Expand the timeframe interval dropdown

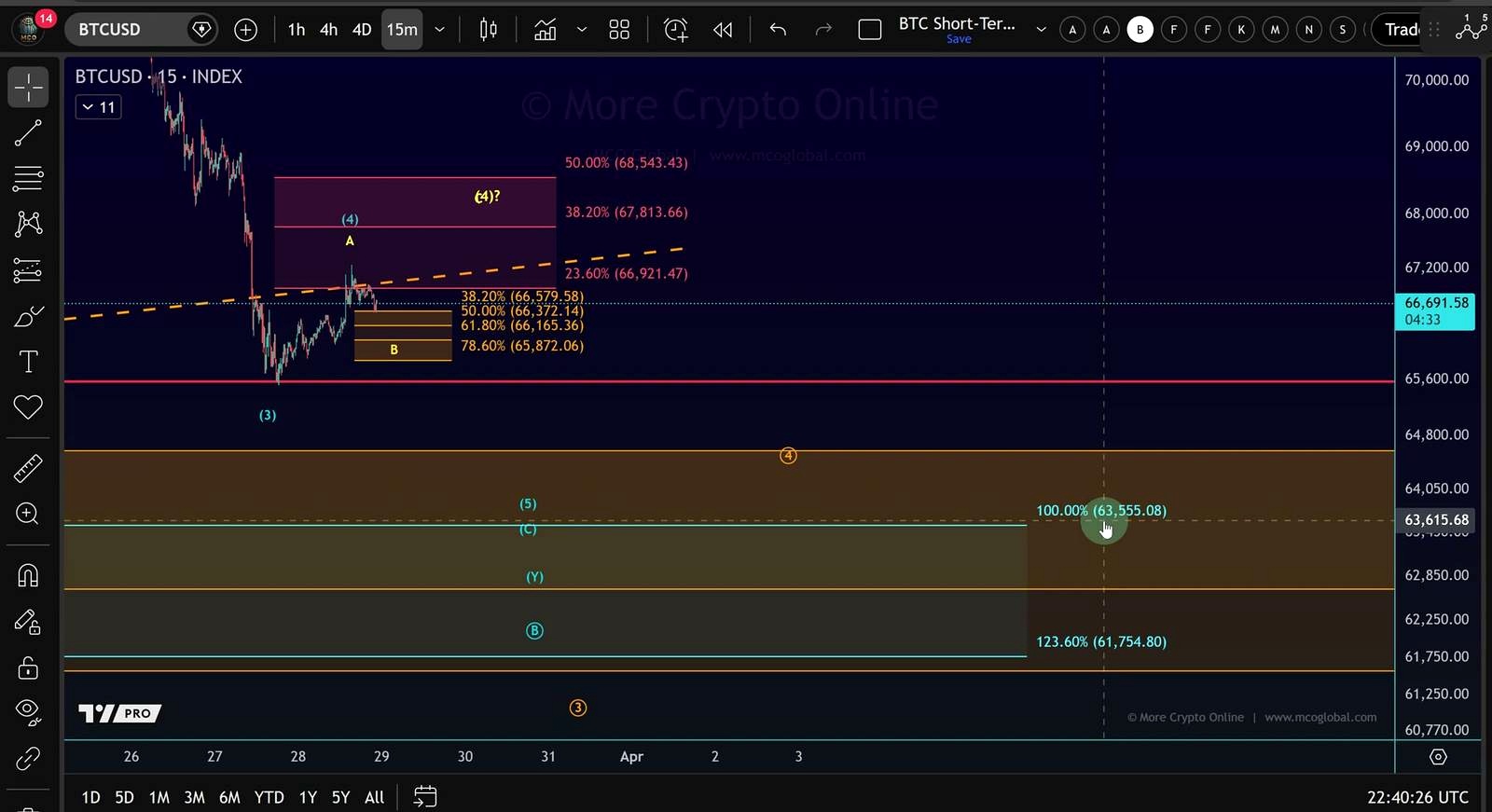click(439, 30)
